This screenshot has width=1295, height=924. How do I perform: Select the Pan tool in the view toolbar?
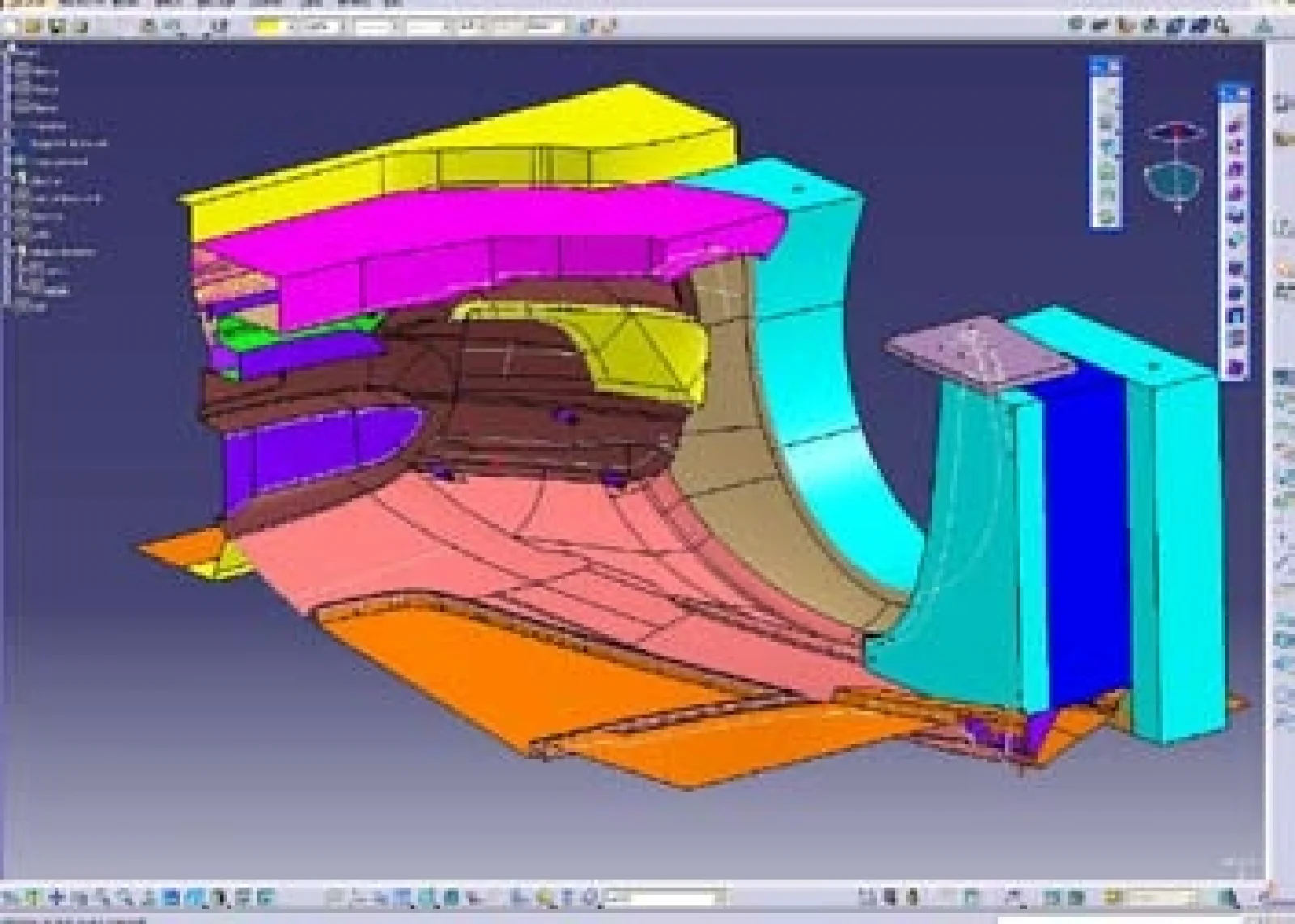coord(57,896)
